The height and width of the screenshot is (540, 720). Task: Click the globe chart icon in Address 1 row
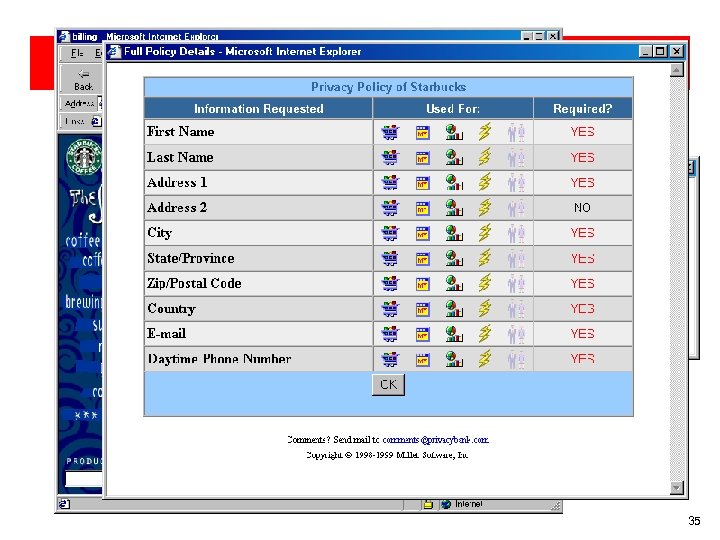pyautogui.click(x=454, y=183)
